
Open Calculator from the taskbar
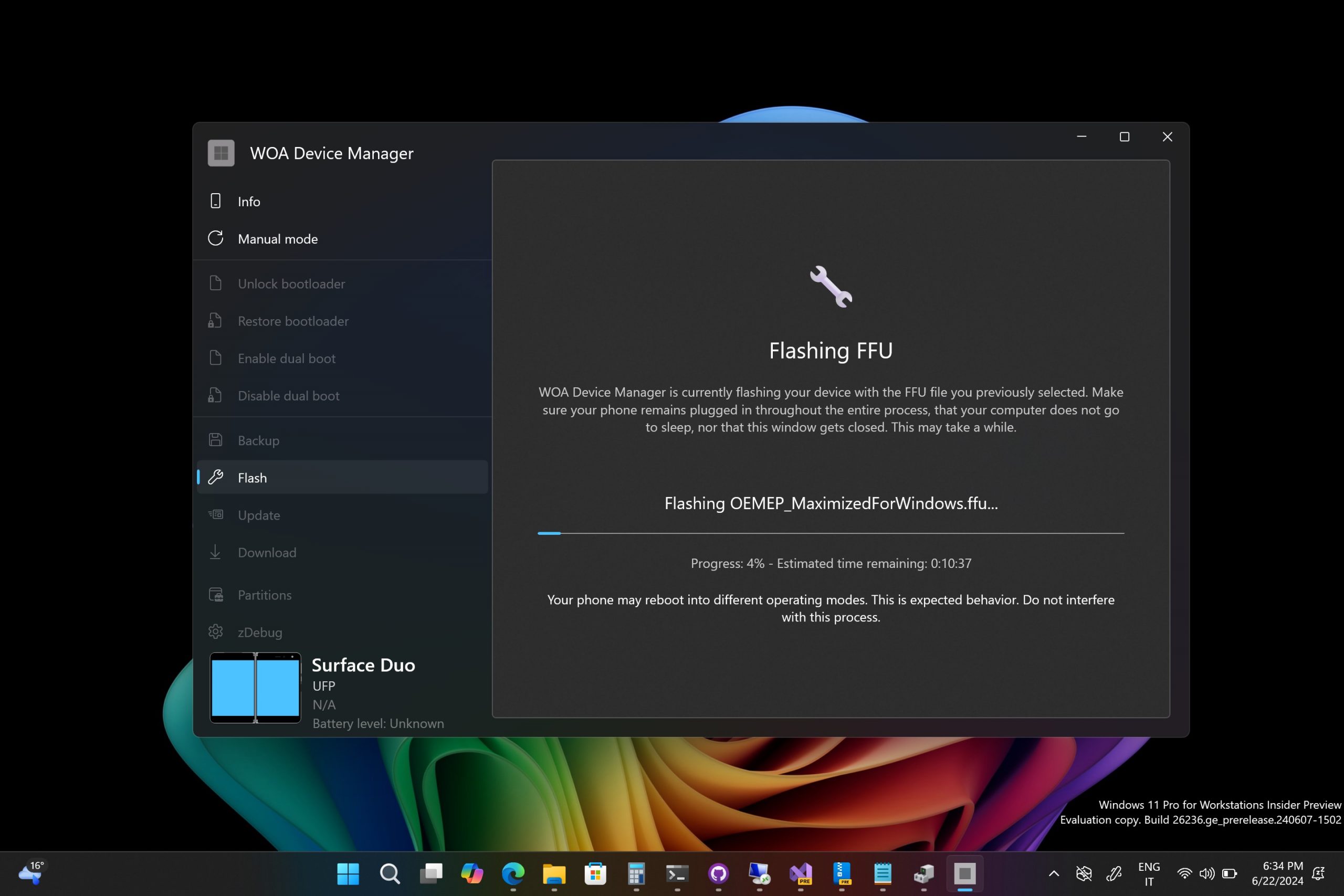coord(636,874)
